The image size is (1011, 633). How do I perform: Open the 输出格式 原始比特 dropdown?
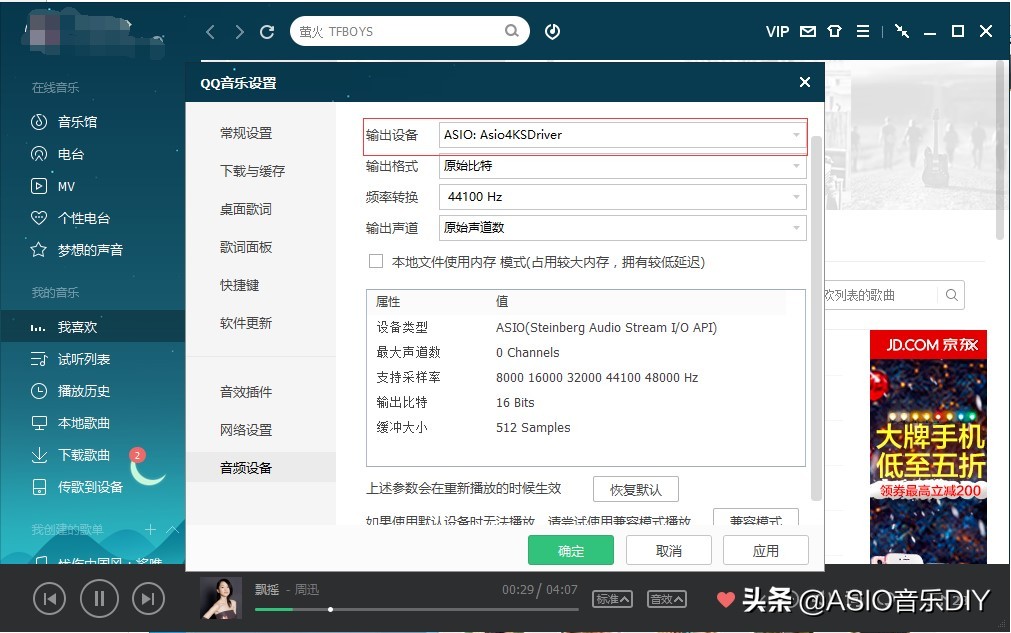coord(622,164)
